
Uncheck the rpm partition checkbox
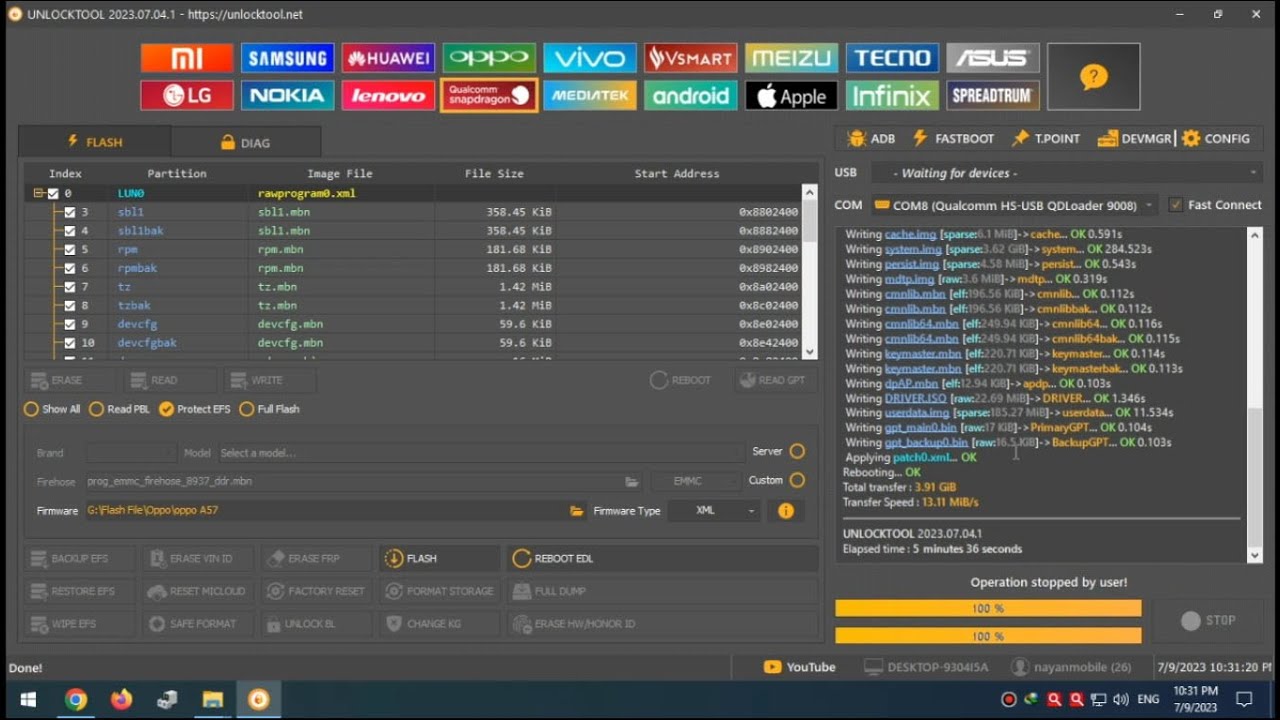pyautogui.click(x=70, y=250)
